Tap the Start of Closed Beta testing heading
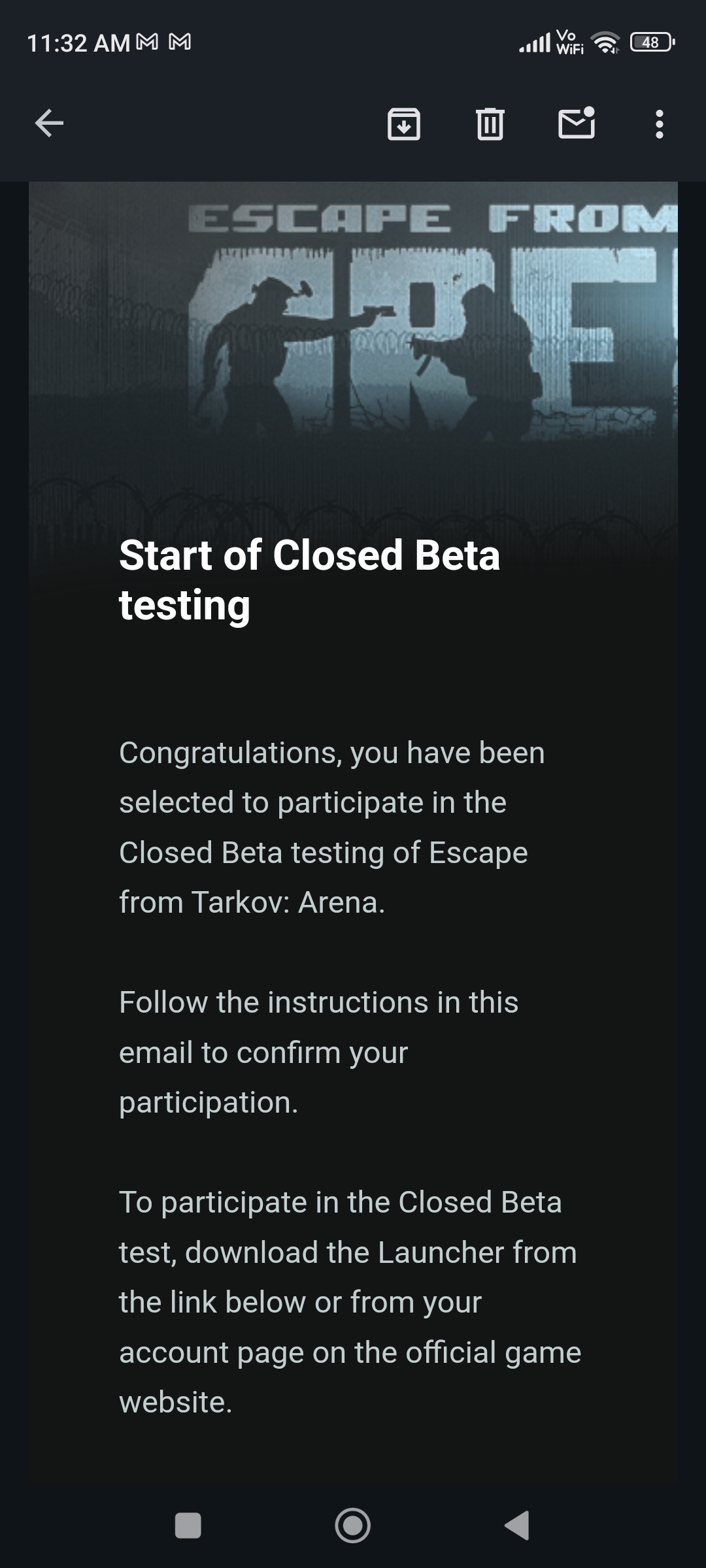706x1568 pixels. pyautogui.click(x=309, y=580)
